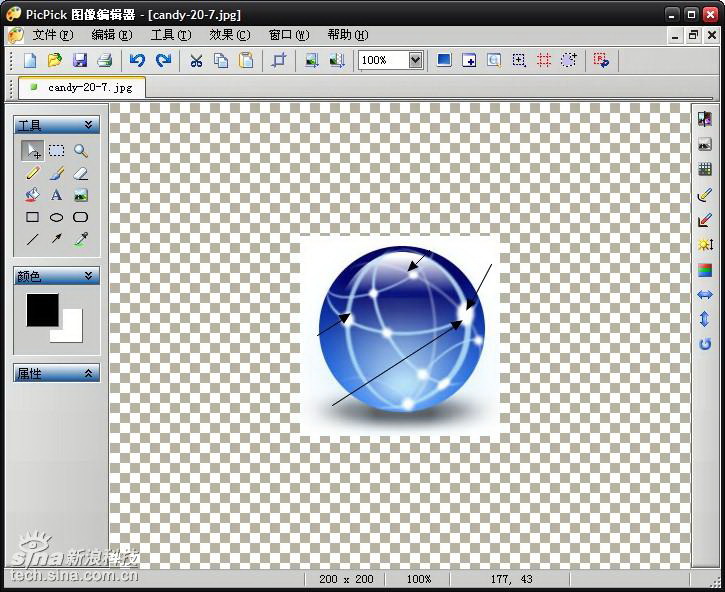Select the Pencil tool
Image resolution: width=725 pixels, height=592 pixels.
[32, 173]
